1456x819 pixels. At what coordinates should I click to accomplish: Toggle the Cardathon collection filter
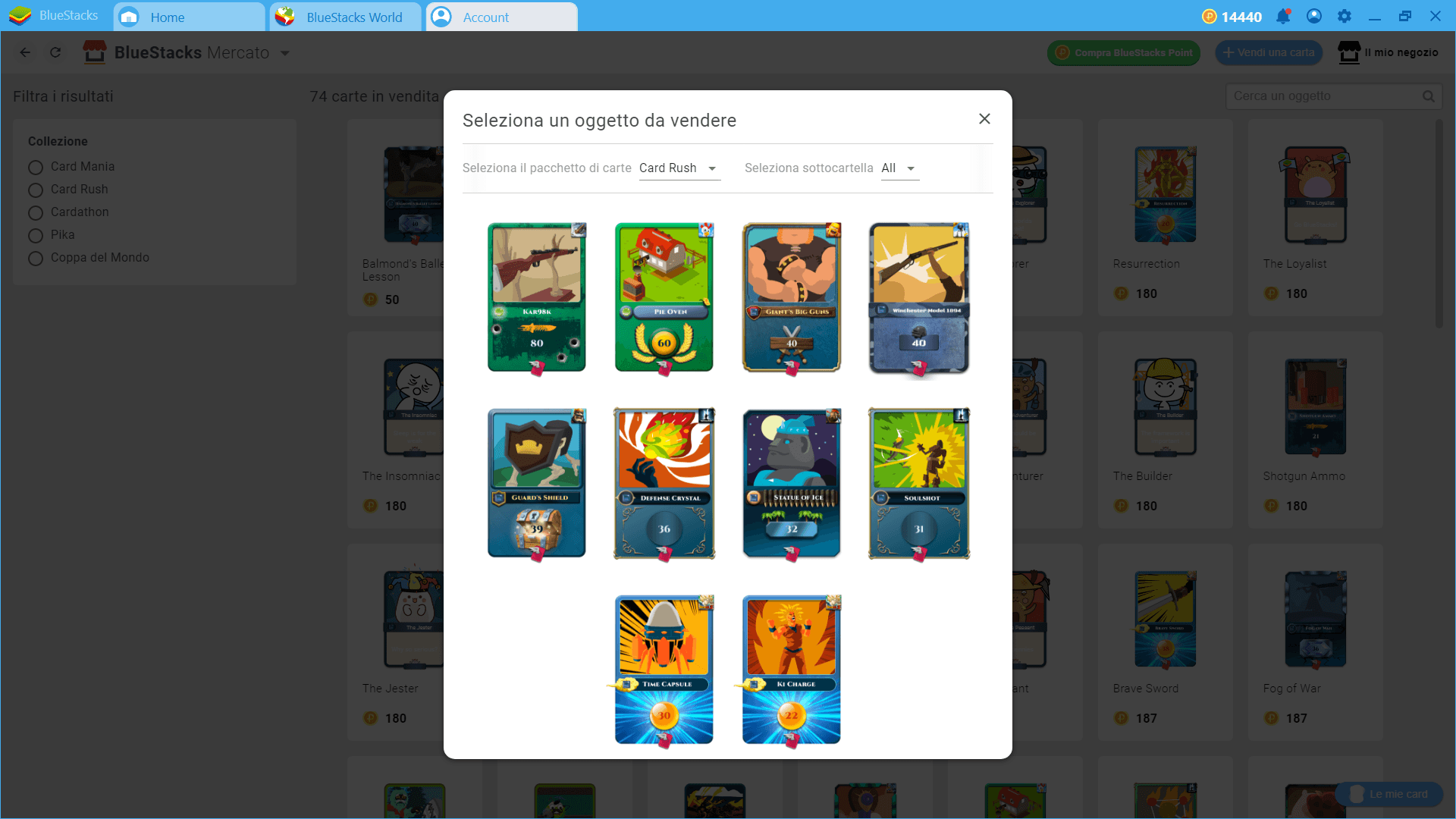click(x=36, y=212)
